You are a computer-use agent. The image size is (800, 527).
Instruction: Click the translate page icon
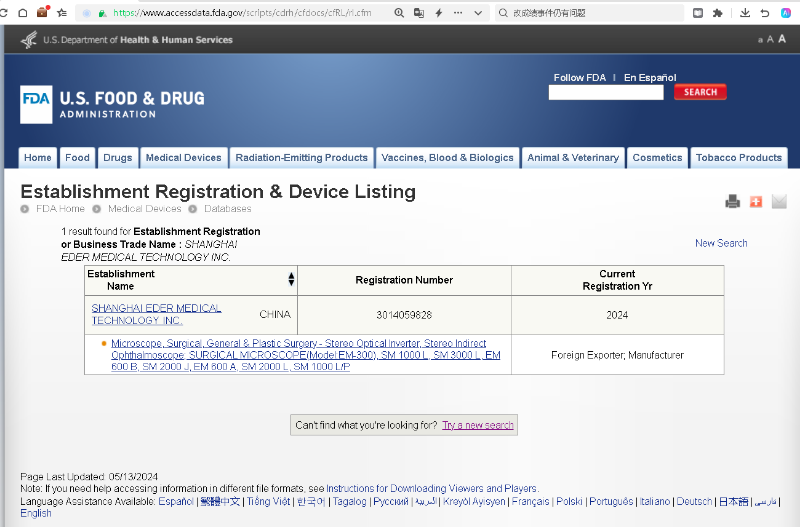(419, 13)
